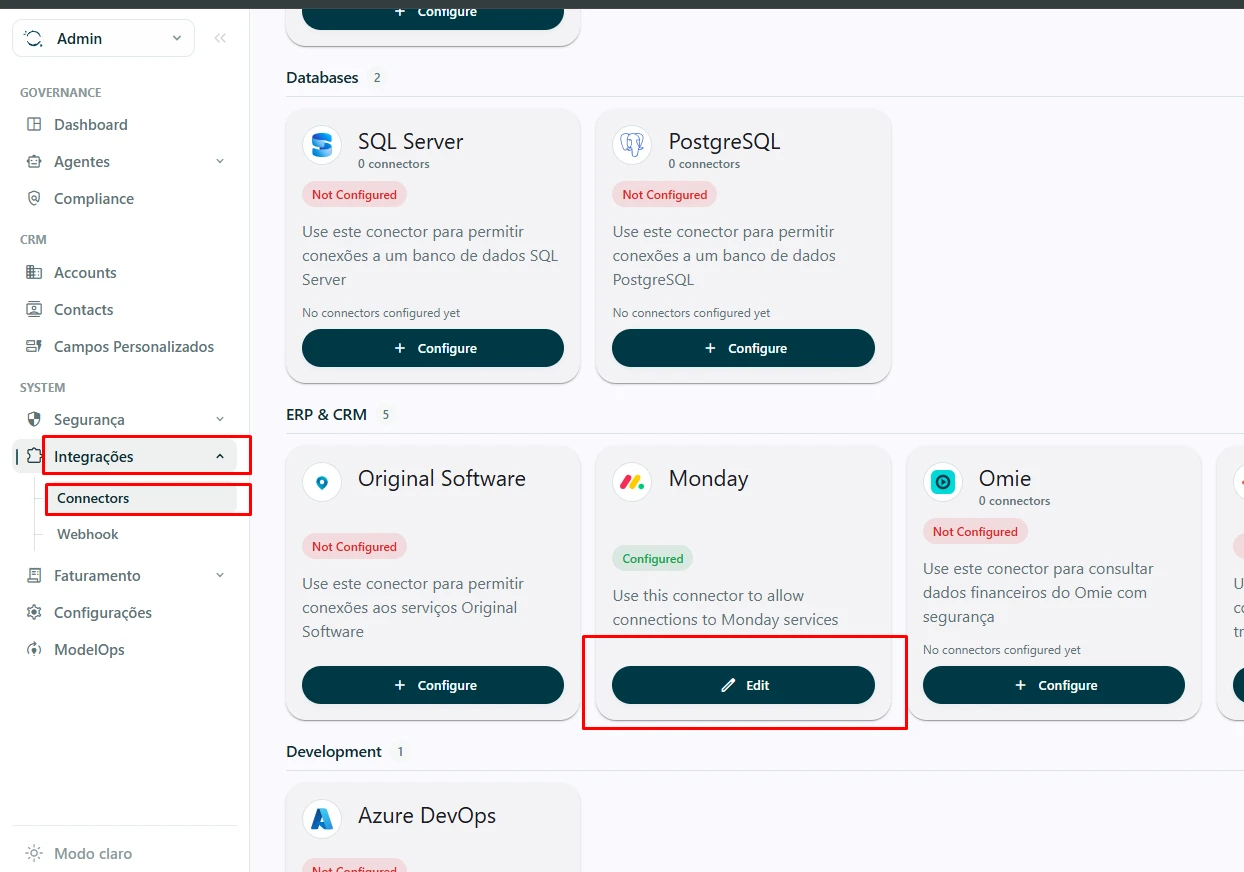Screen dimensions: 1244x872
Task: Expand the Segurança submenu chevron
Action: (x=220, y=419)
